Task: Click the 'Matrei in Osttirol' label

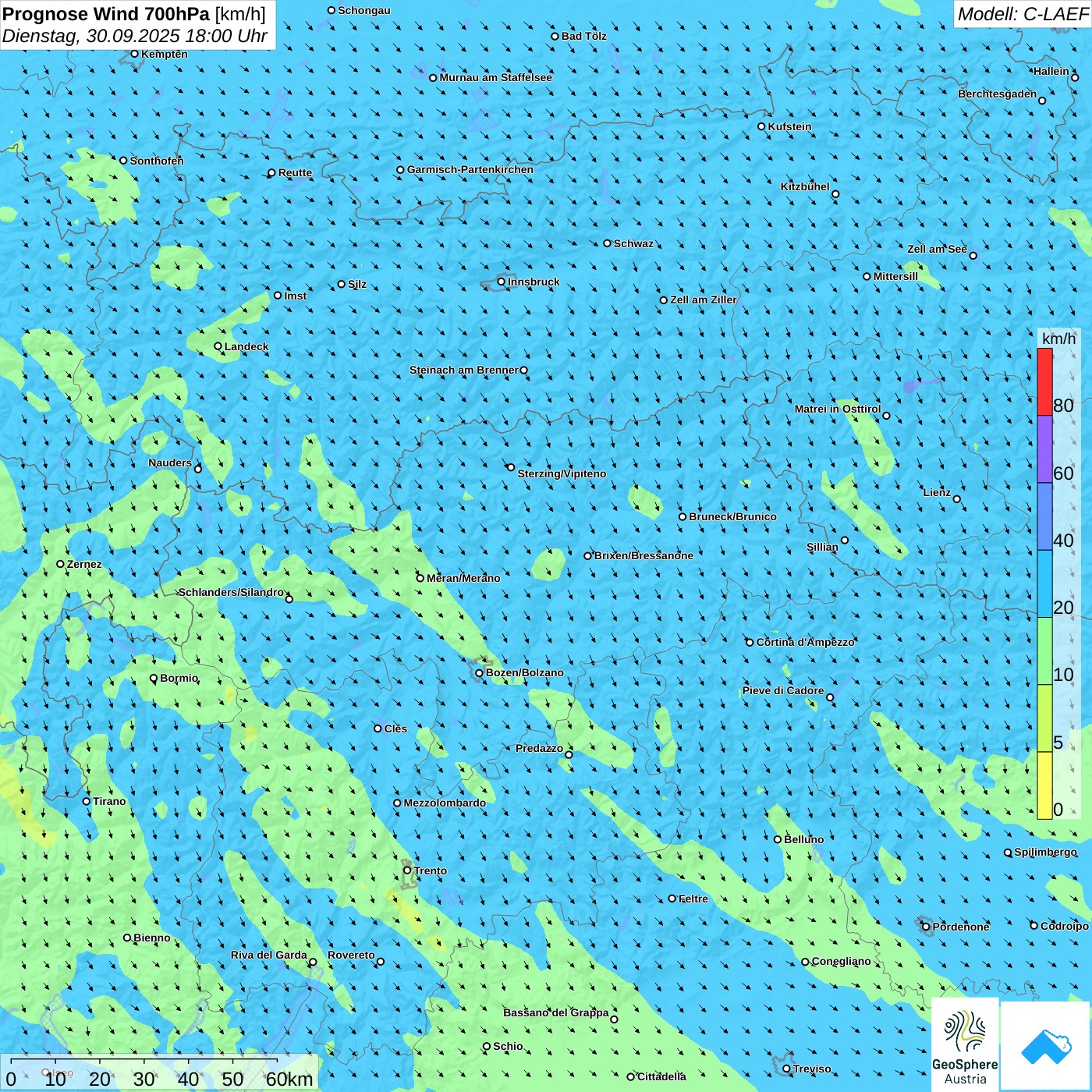Action: (x=838, y=409)
